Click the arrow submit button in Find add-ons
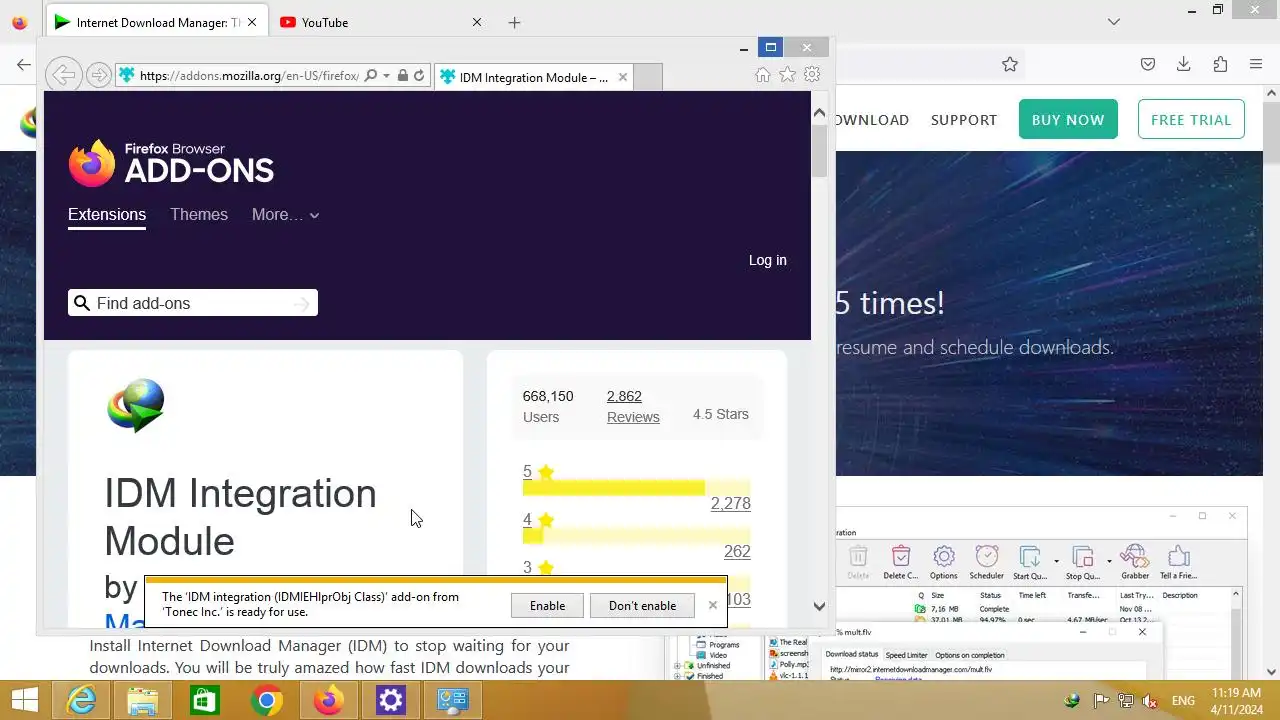Image resolution: width=1280 pixels, height=720 pixels. (302, 303)
